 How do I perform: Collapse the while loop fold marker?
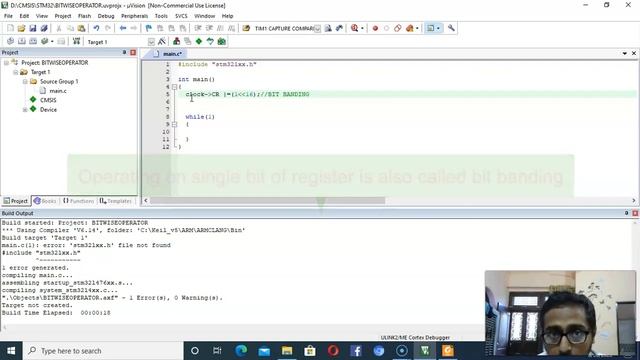174,124
